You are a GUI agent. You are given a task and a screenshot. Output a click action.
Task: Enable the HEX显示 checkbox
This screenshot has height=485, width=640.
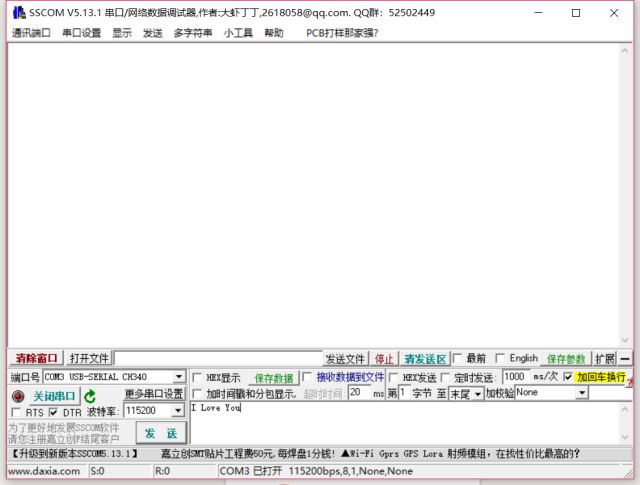click(x=197, y=378)
